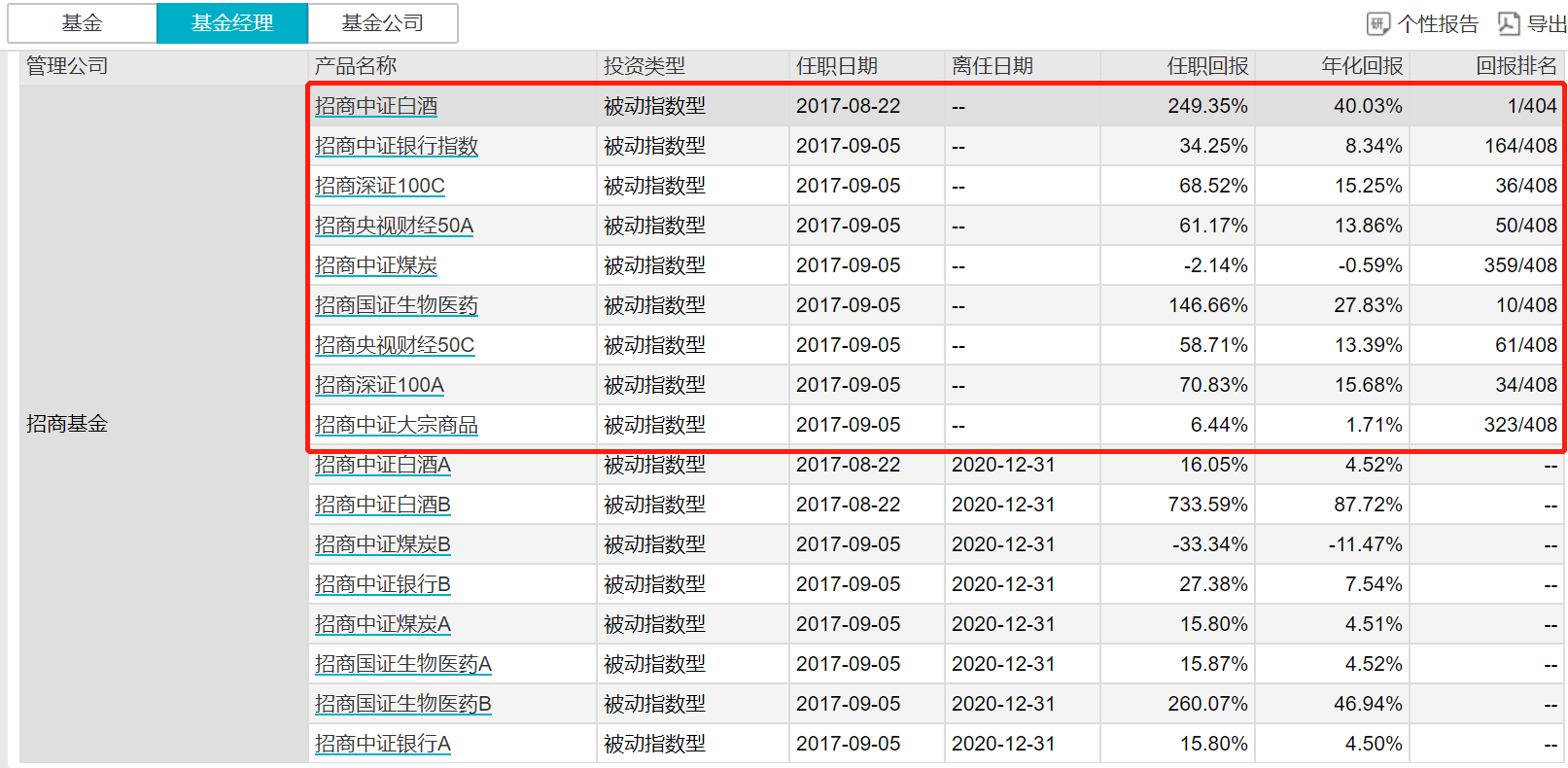This screenshot has width=1568, height=768.
Task: Open the 基金公司 tab
Action: coord(382,23)
